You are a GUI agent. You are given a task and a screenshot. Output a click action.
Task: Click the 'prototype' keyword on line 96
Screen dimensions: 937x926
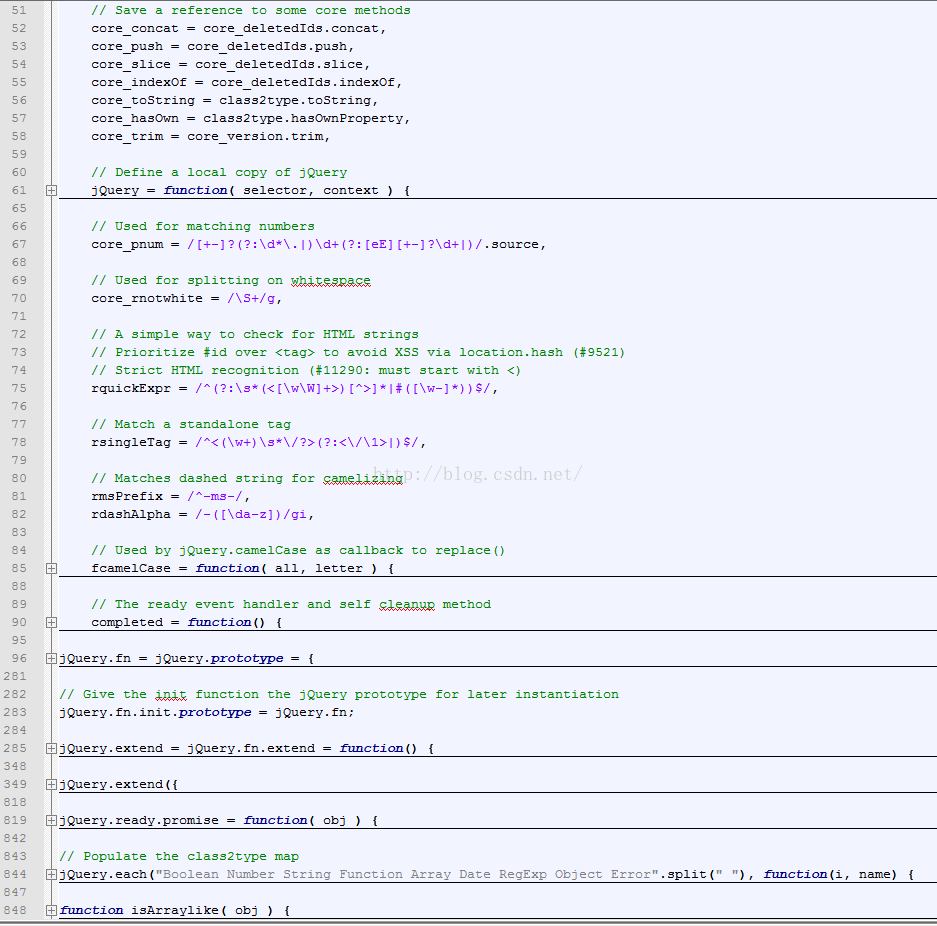(x=247, y=658)
